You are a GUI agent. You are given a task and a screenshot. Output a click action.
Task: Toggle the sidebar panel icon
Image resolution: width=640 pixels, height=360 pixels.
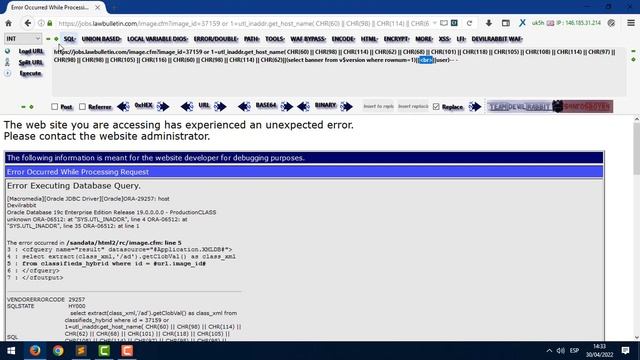(x=505, y=23)
